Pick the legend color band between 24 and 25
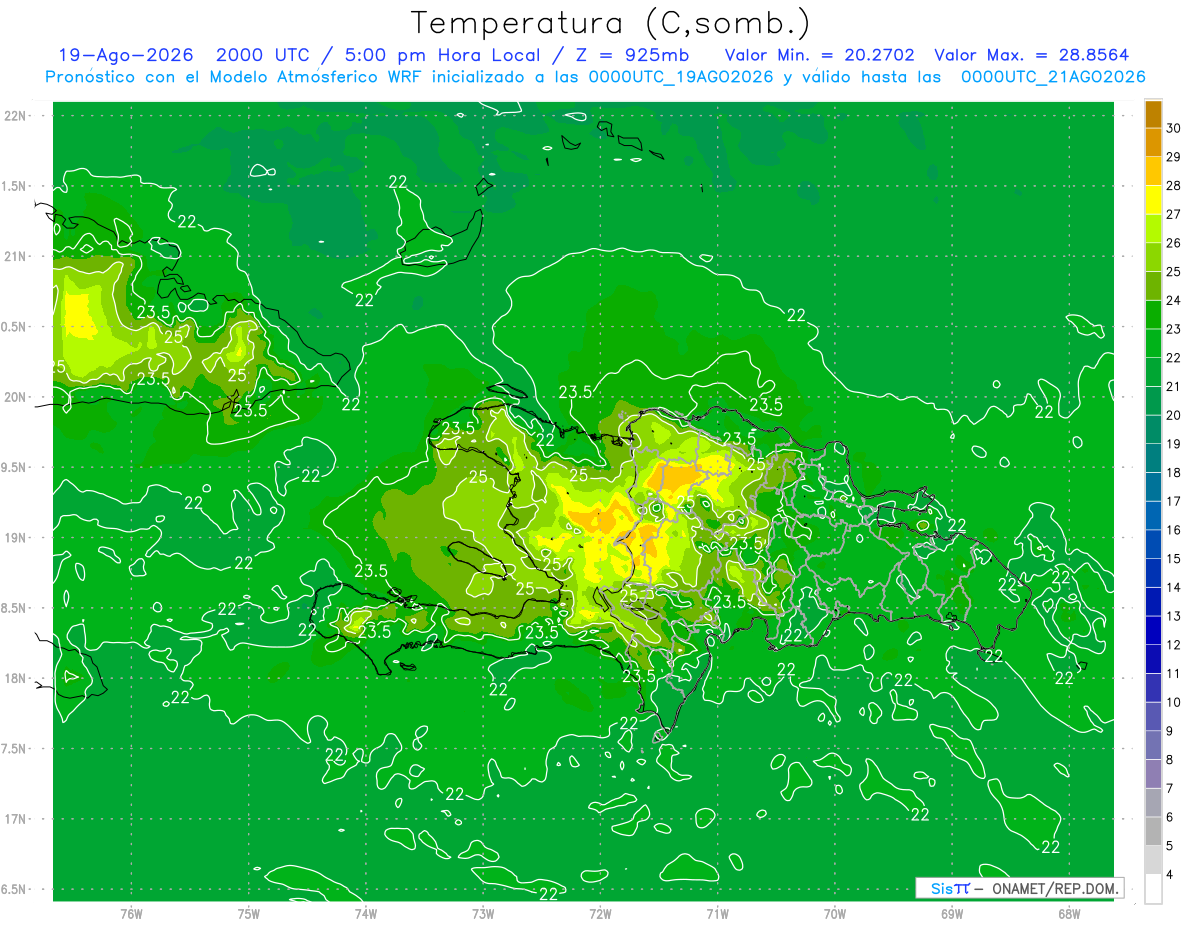Screen dimensions: 1200x927 click(x=1153, y=286)
